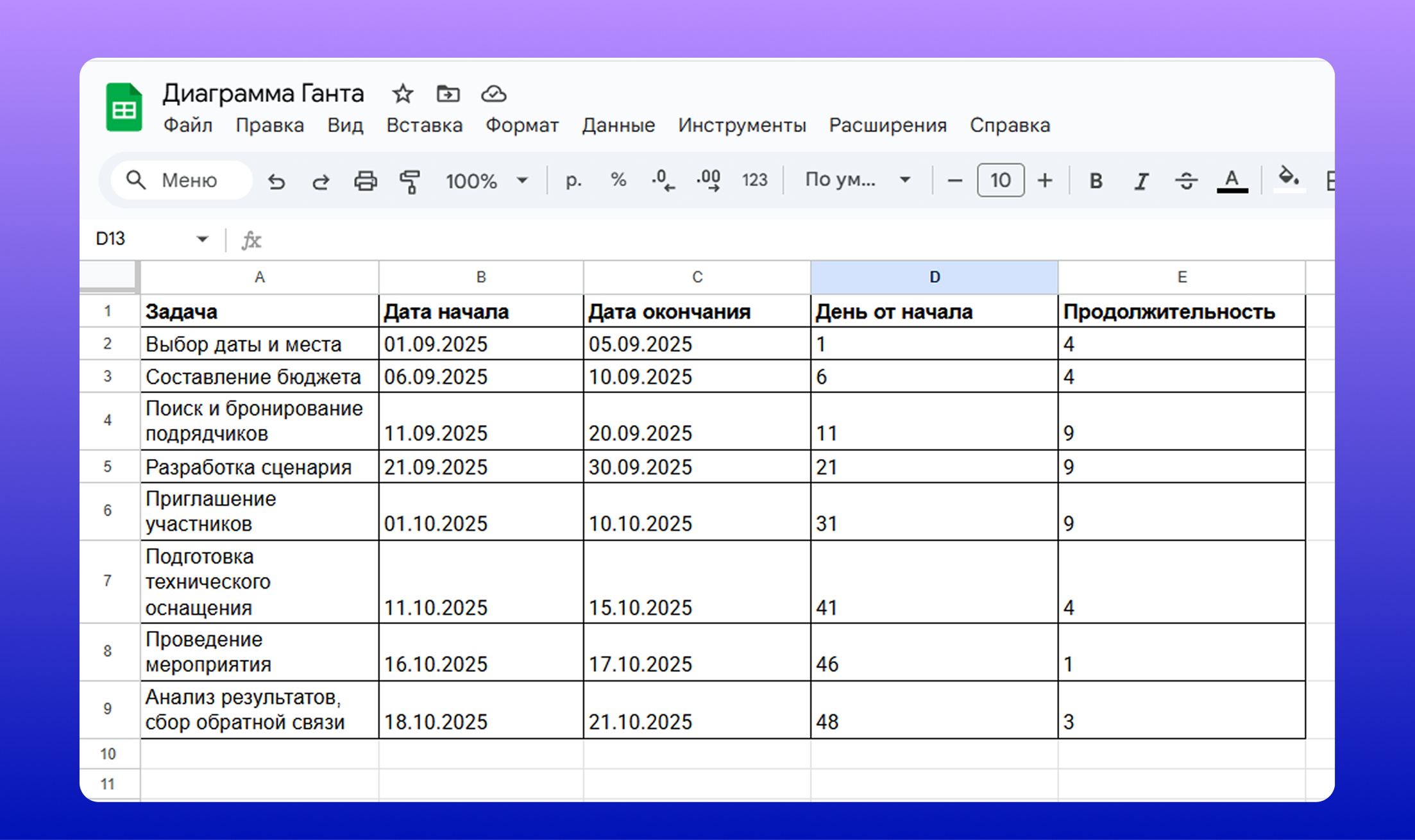
Task: Click the cloud save status icon
Action: click(x=493, y=94)
